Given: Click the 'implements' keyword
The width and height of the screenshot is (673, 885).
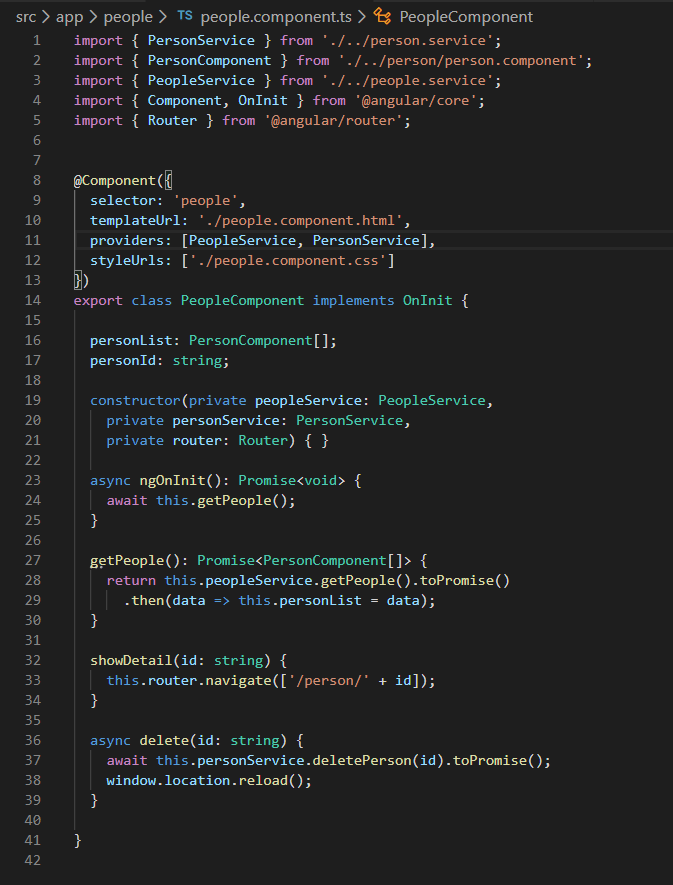Looking at the screenshot, I should coord(353,300).
